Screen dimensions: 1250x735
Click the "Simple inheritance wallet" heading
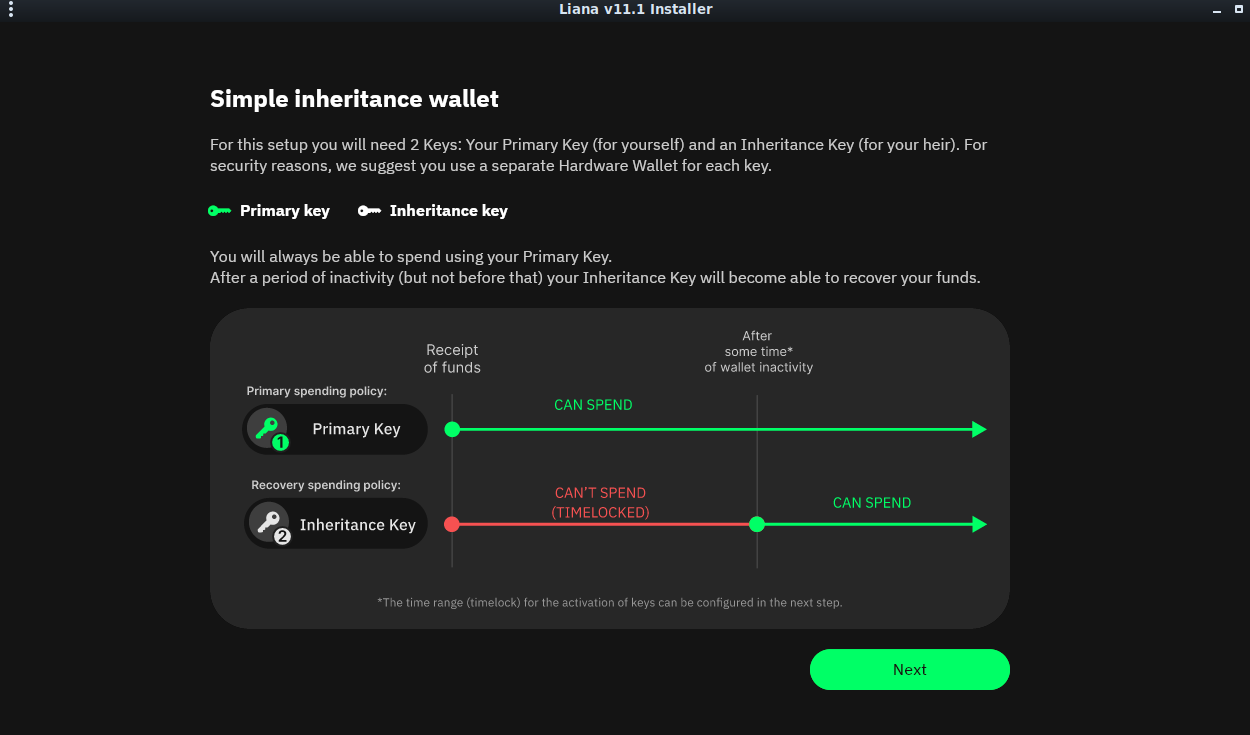[354, 99]
